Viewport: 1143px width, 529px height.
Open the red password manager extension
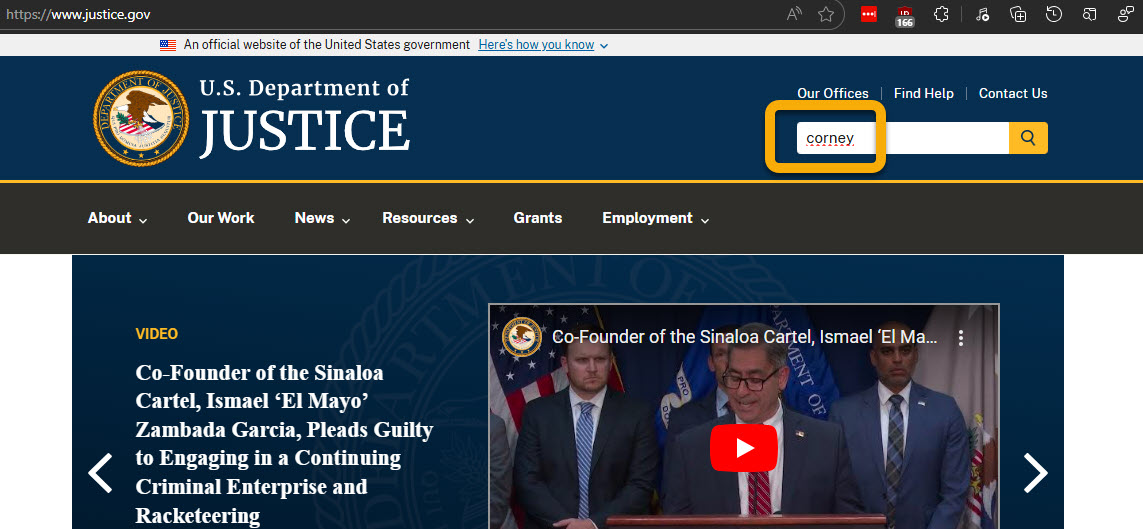[868, 14]
